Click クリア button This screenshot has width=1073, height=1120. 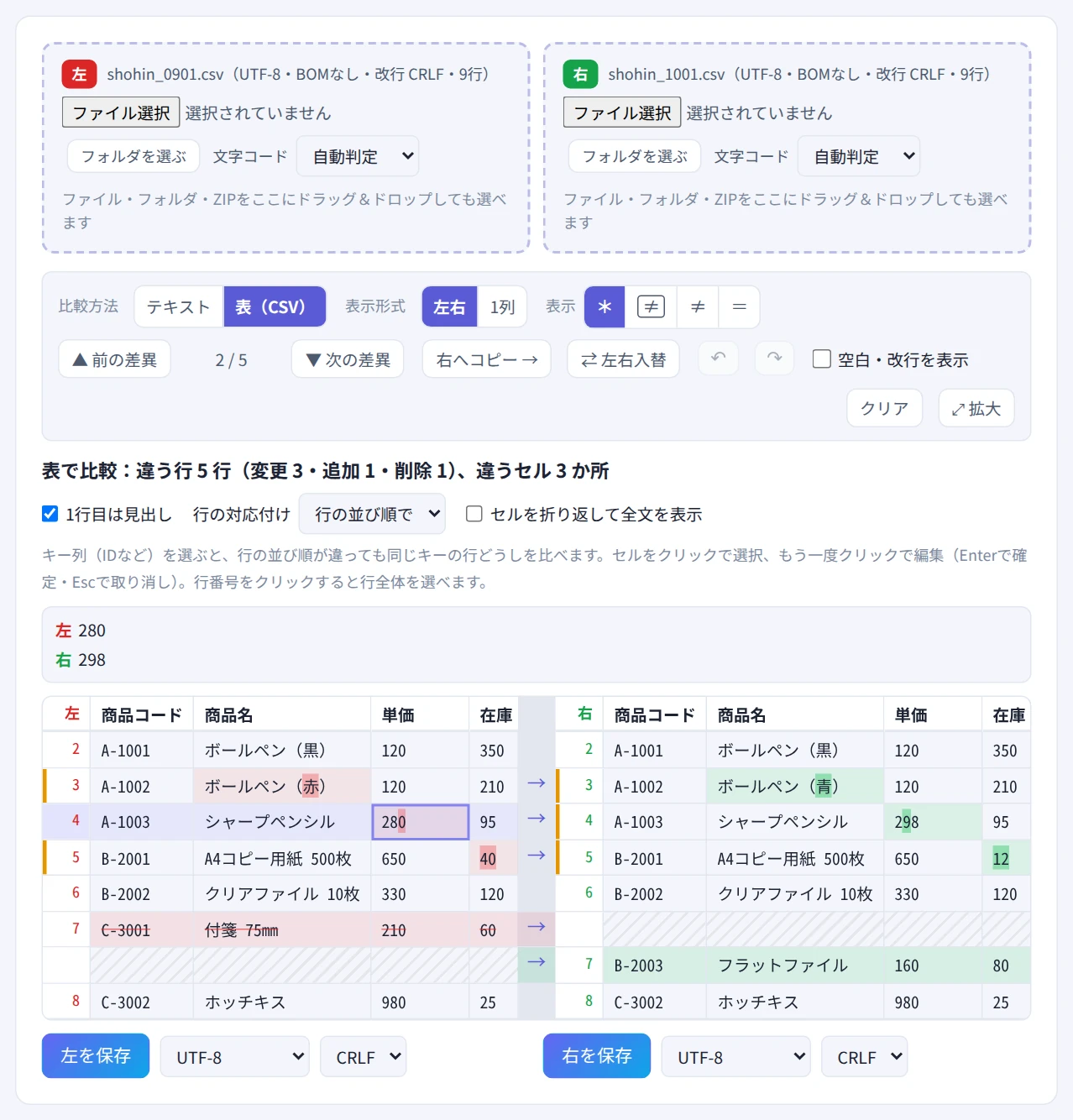885,408
